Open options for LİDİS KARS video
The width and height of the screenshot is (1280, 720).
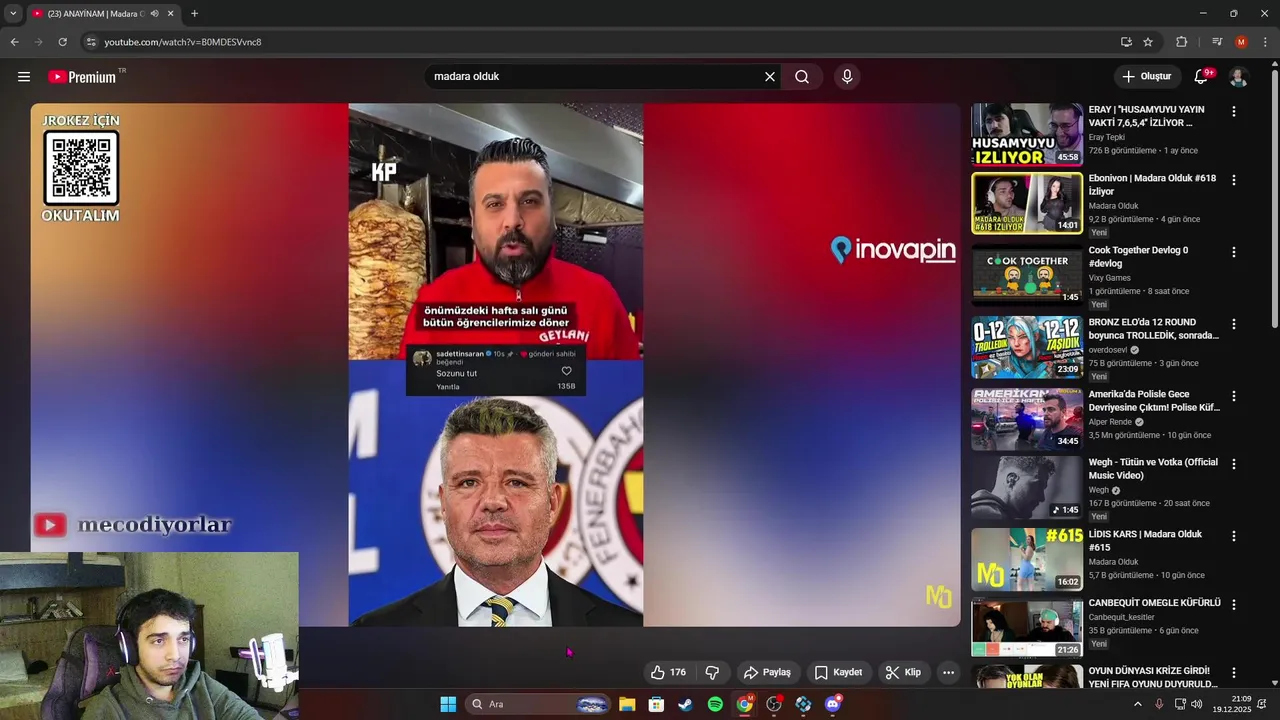1233,536
